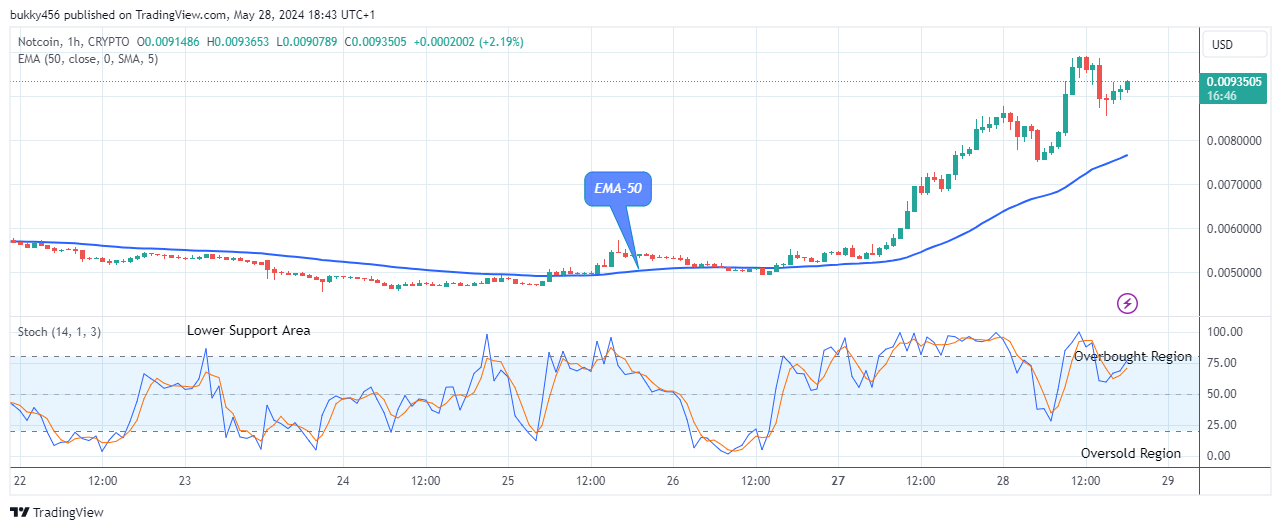Click the Lower Support Area text label
This screenshot has width=1281, height=530.
249,330
